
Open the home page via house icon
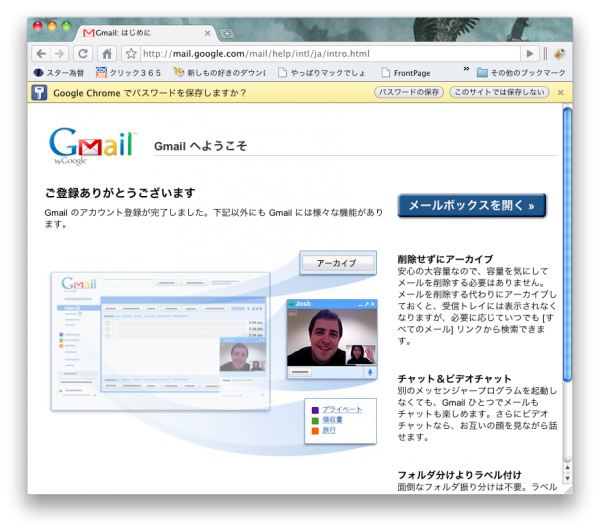[x=107, y=54]
